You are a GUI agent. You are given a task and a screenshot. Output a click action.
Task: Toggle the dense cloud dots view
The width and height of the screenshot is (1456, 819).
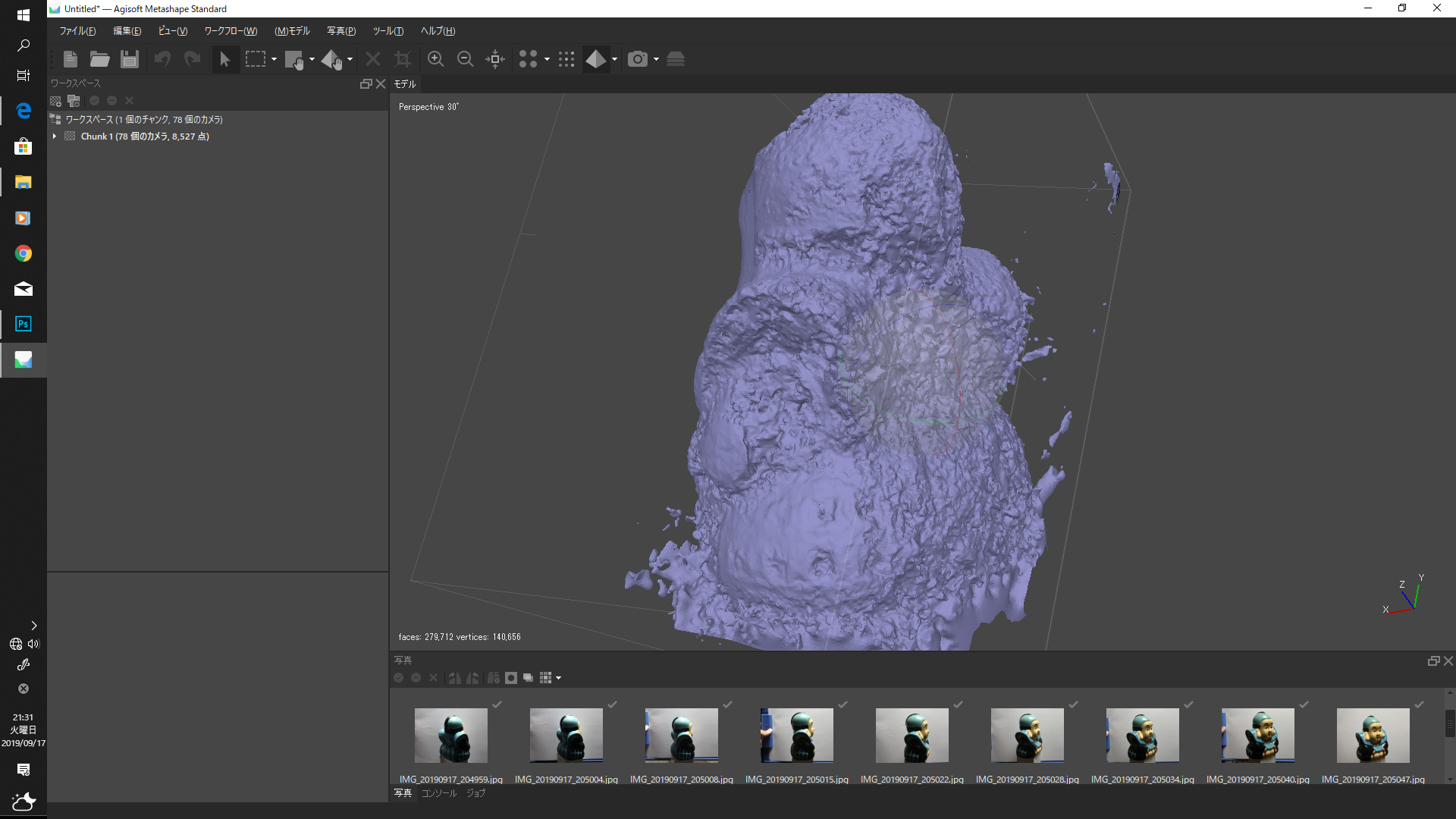[566, 59]
